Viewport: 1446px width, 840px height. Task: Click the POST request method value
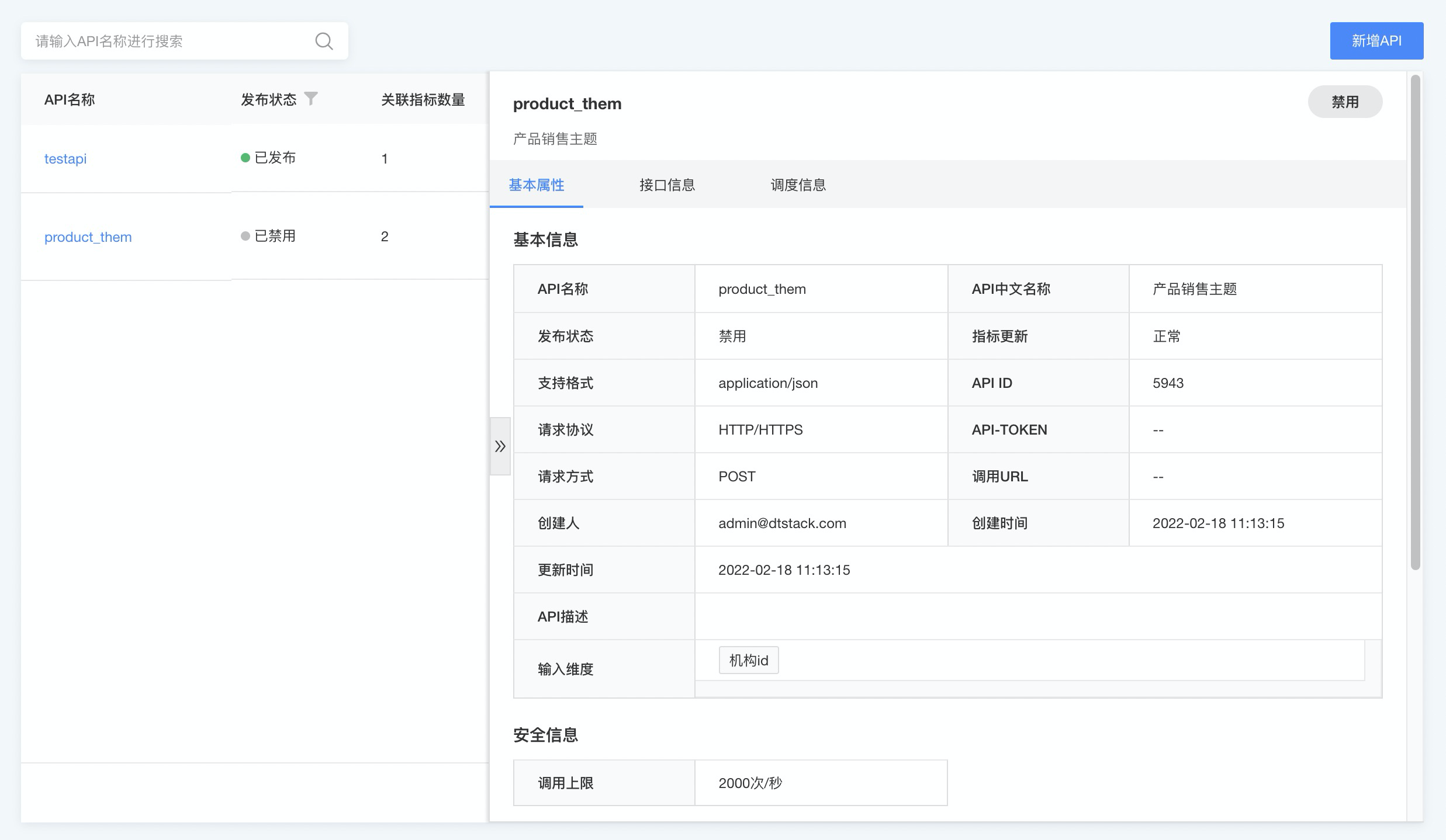(736, 476)
